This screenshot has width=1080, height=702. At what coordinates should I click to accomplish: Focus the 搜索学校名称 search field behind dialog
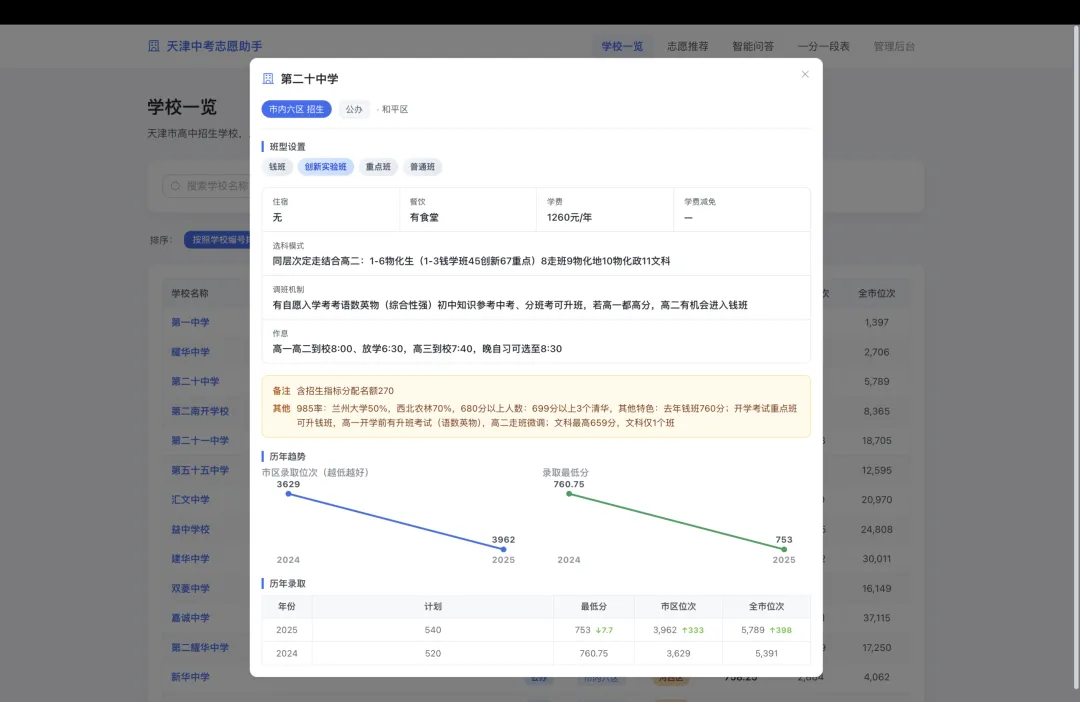tap(206, 186)
